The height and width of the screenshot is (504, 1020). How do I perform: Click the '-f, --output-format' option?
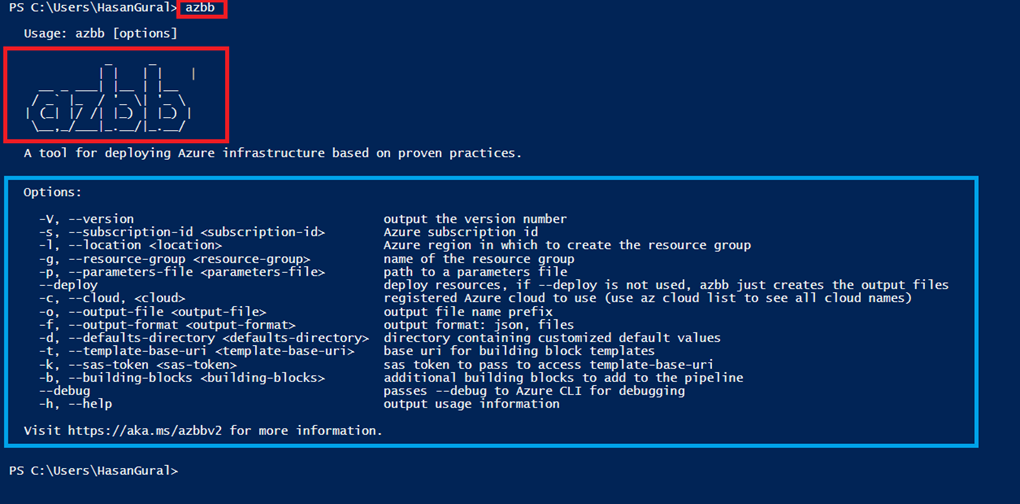click(167, 325)
